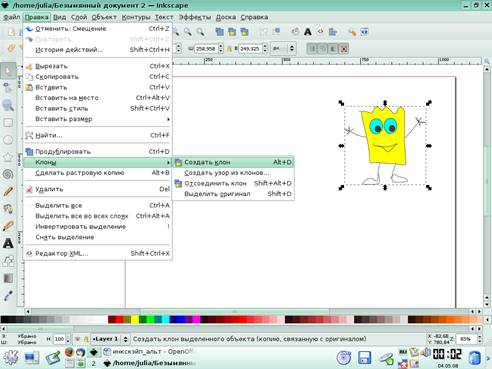Open the units dropdown in the tool controls

(283, 49)
